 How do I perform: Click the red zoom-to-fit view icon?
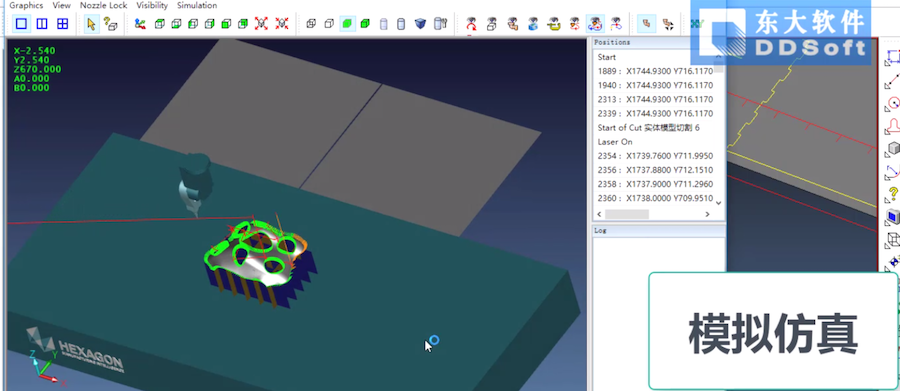(x=261, y=24)
